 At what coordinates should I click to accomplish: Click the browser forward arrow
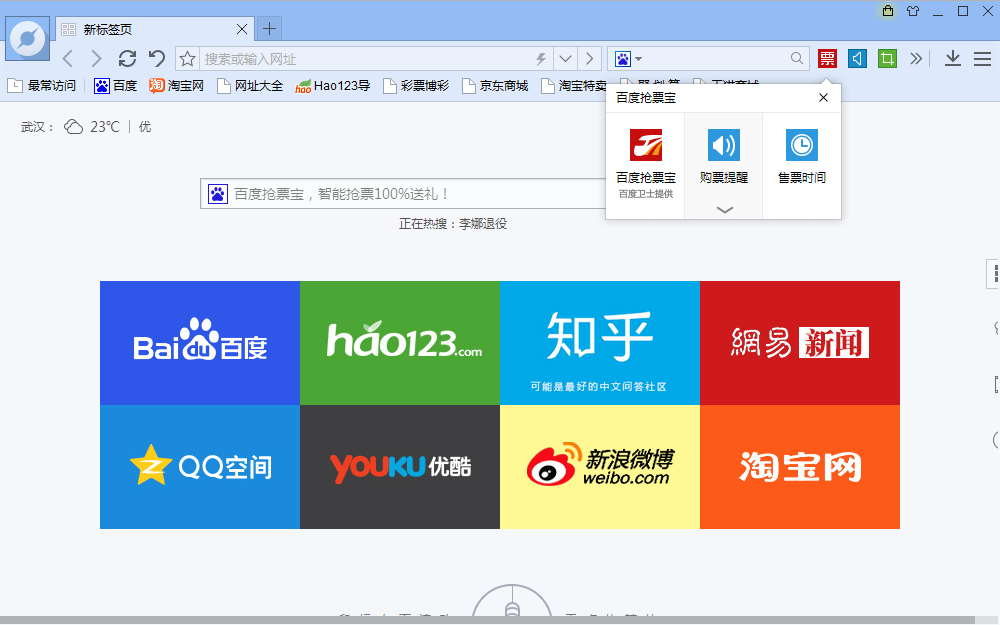point(96,59)
